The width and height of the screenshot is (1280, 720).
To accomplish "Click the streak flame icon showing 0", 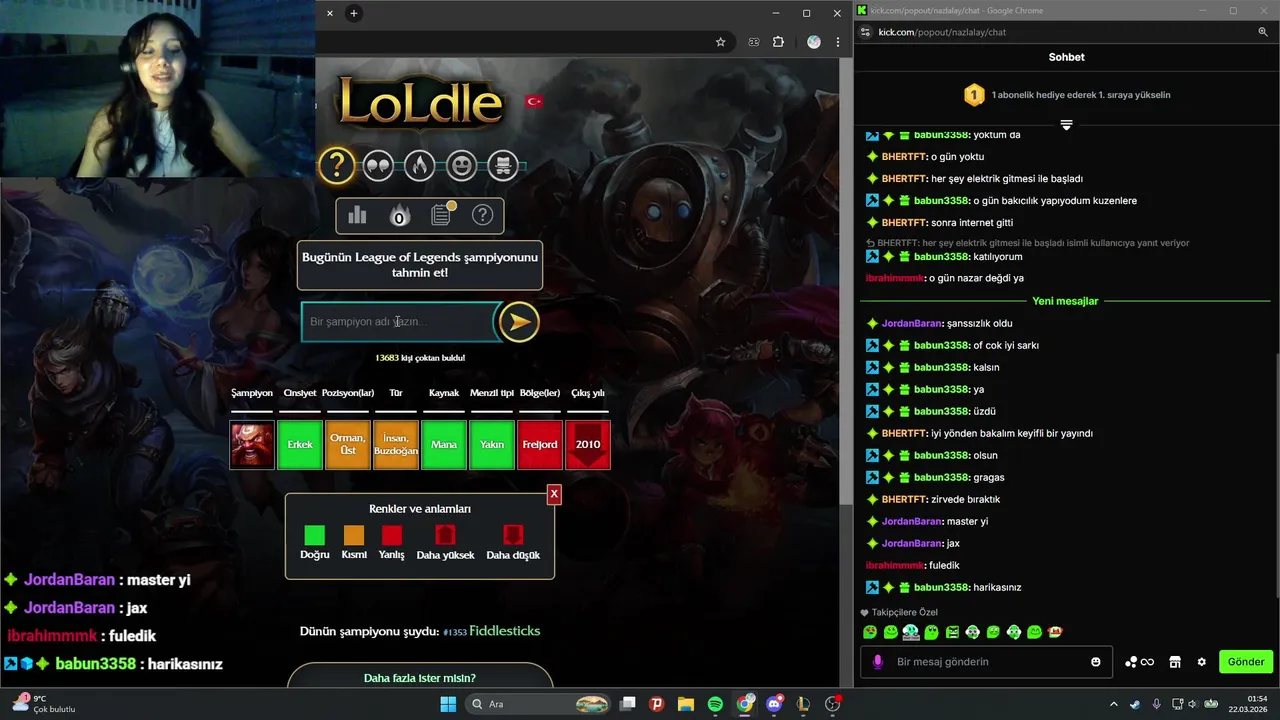I will 399,216.
